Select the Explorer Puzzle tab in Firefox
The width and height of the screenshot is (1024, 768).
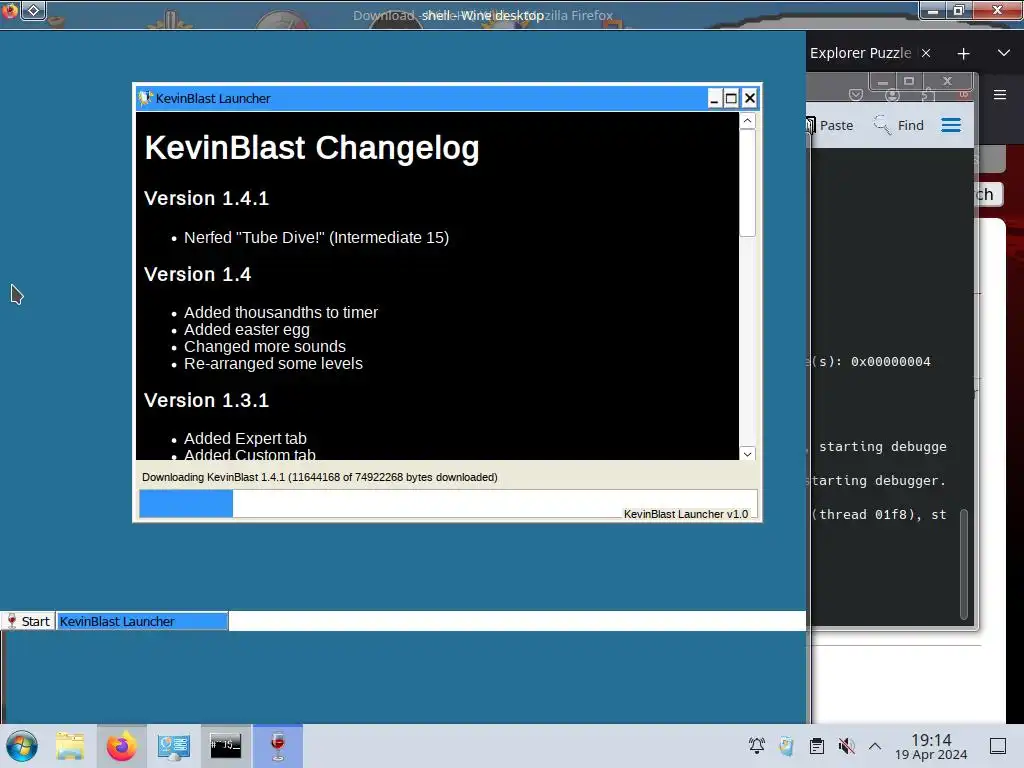tap(860, 54)
